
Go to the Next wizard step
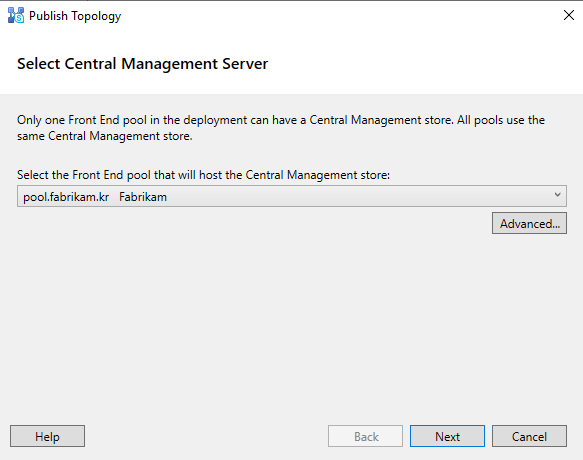(447, 436)
